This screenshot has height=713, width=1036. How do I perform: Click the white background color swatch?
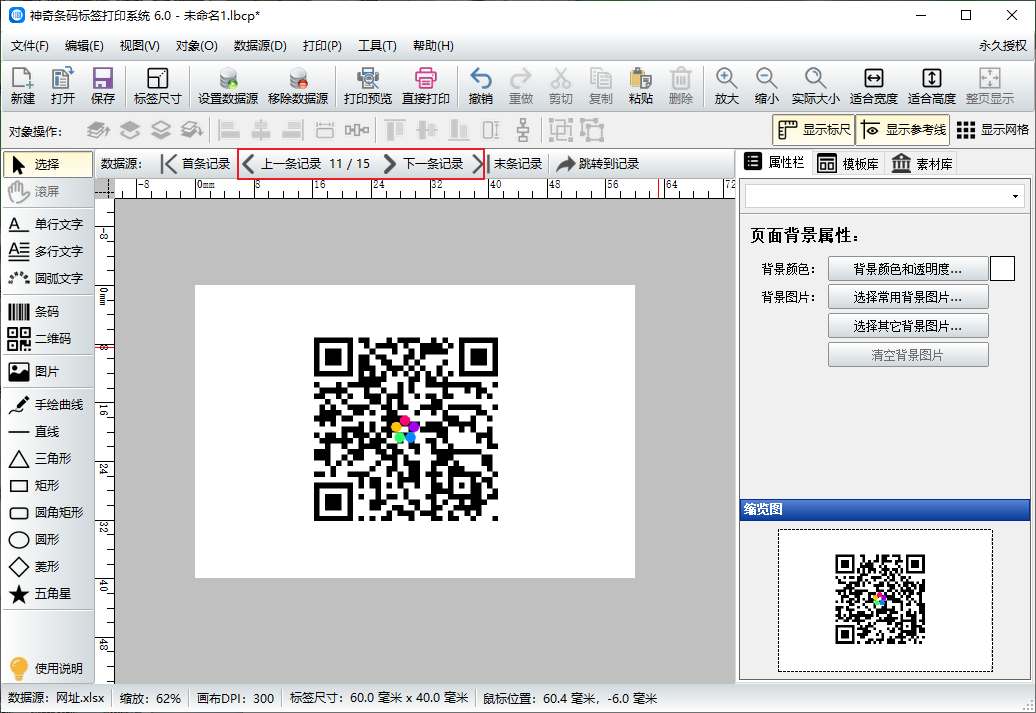pos(1002,268)
